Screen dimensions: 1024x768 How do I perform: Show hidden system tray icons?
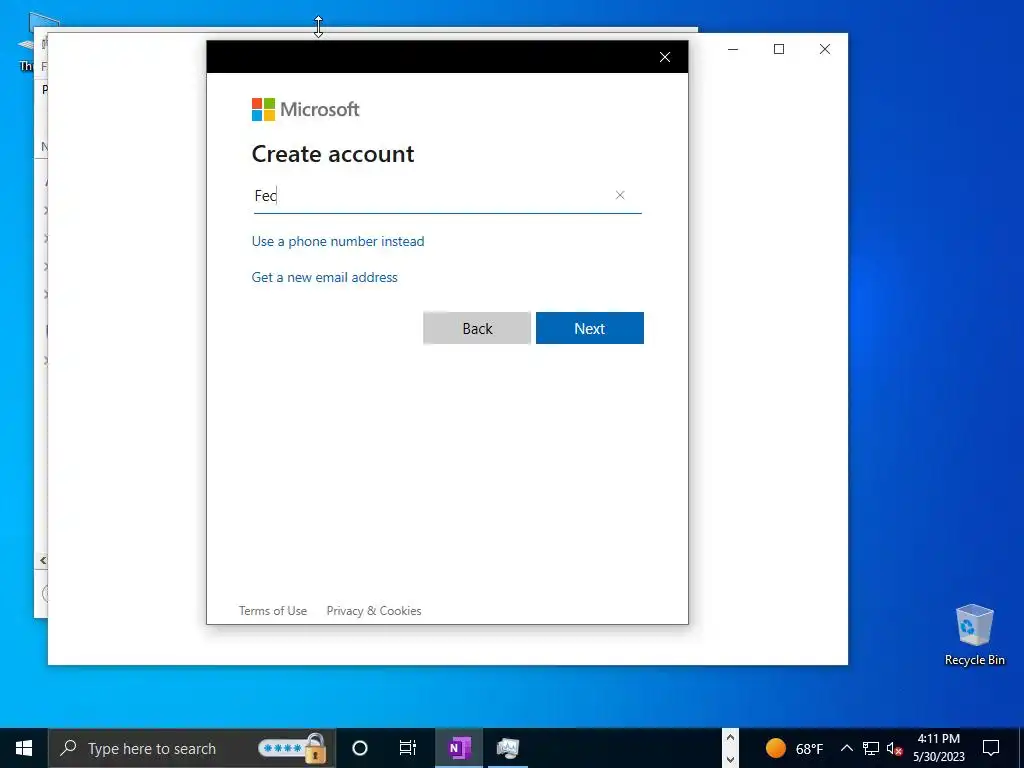846,748
